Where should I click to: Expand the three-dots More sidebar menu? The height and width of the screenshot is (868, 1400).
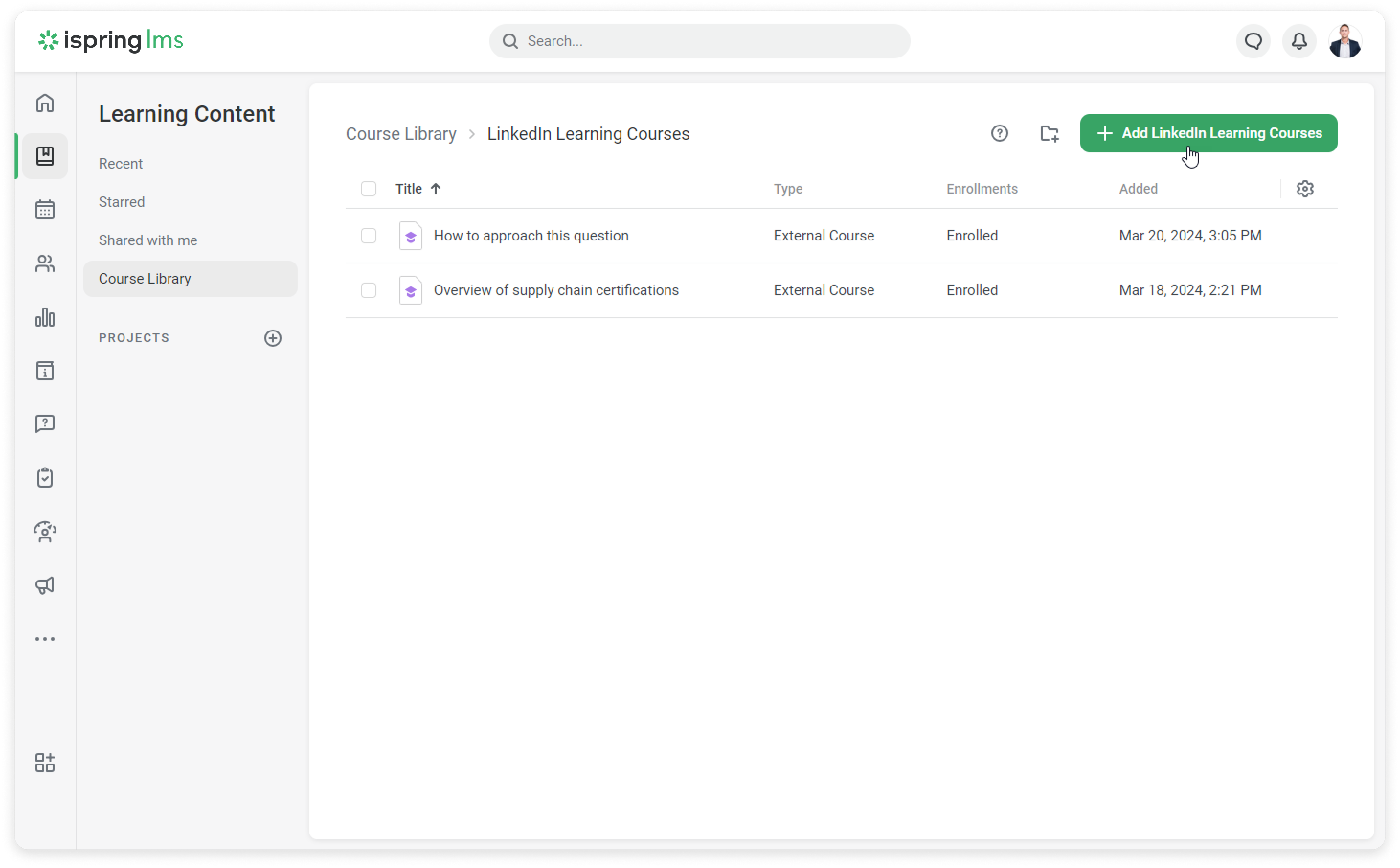tap(45, 639)
